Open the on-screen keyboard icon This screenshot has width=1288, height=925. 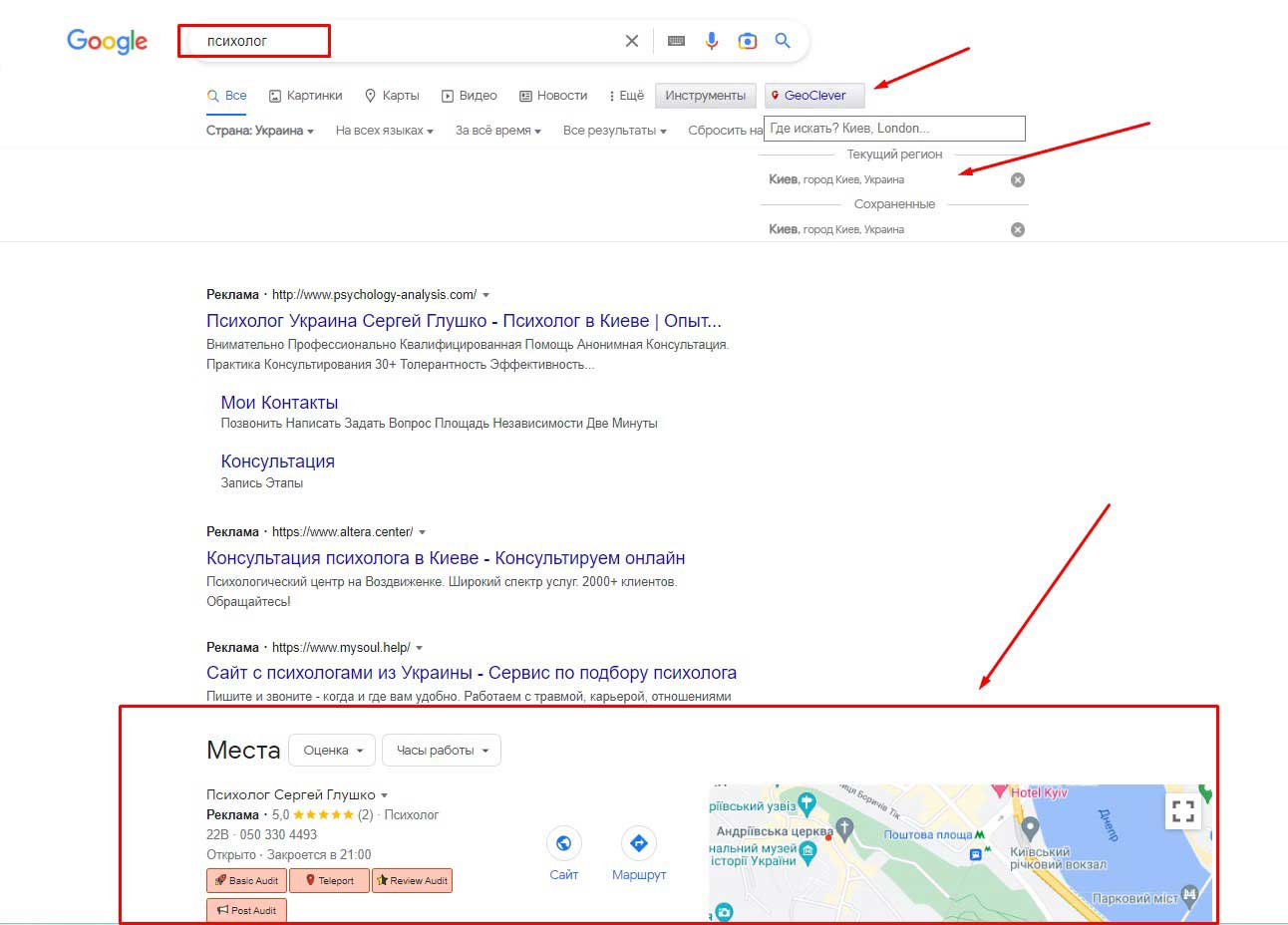click(x=676, y=41)
